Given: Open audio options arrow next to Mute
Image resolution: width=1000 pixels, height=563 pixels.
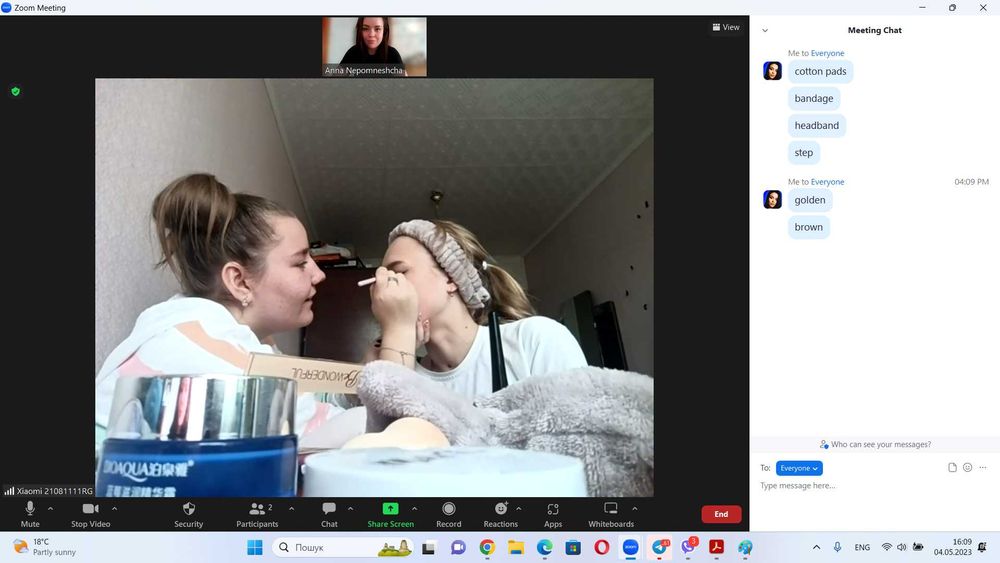Looking at the screenshot, I should tap(50, 509).
